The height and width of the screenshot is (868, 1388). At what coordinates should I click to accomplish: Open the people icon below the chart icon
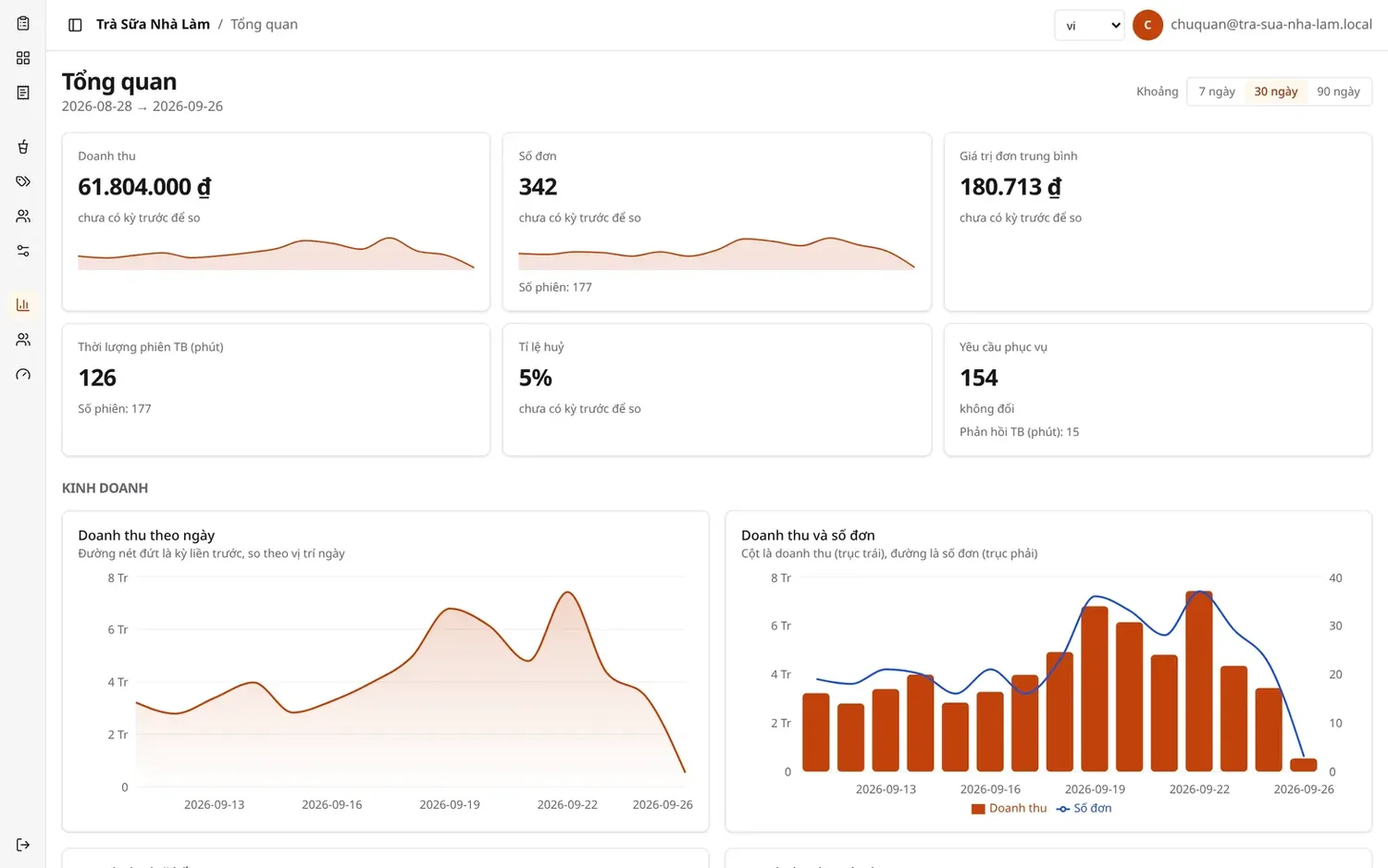pyautogui.click(x=23, y=340)
